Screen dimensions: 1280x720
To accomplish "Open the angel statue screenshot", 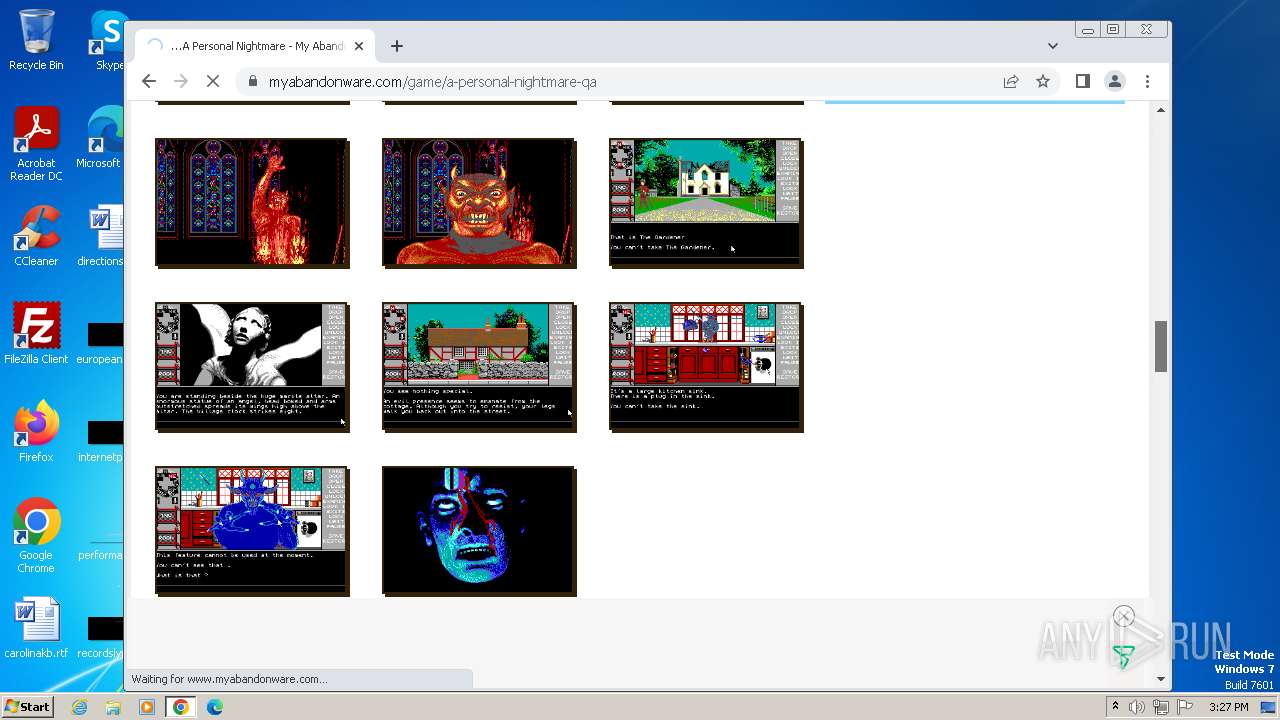I will 252,367.
